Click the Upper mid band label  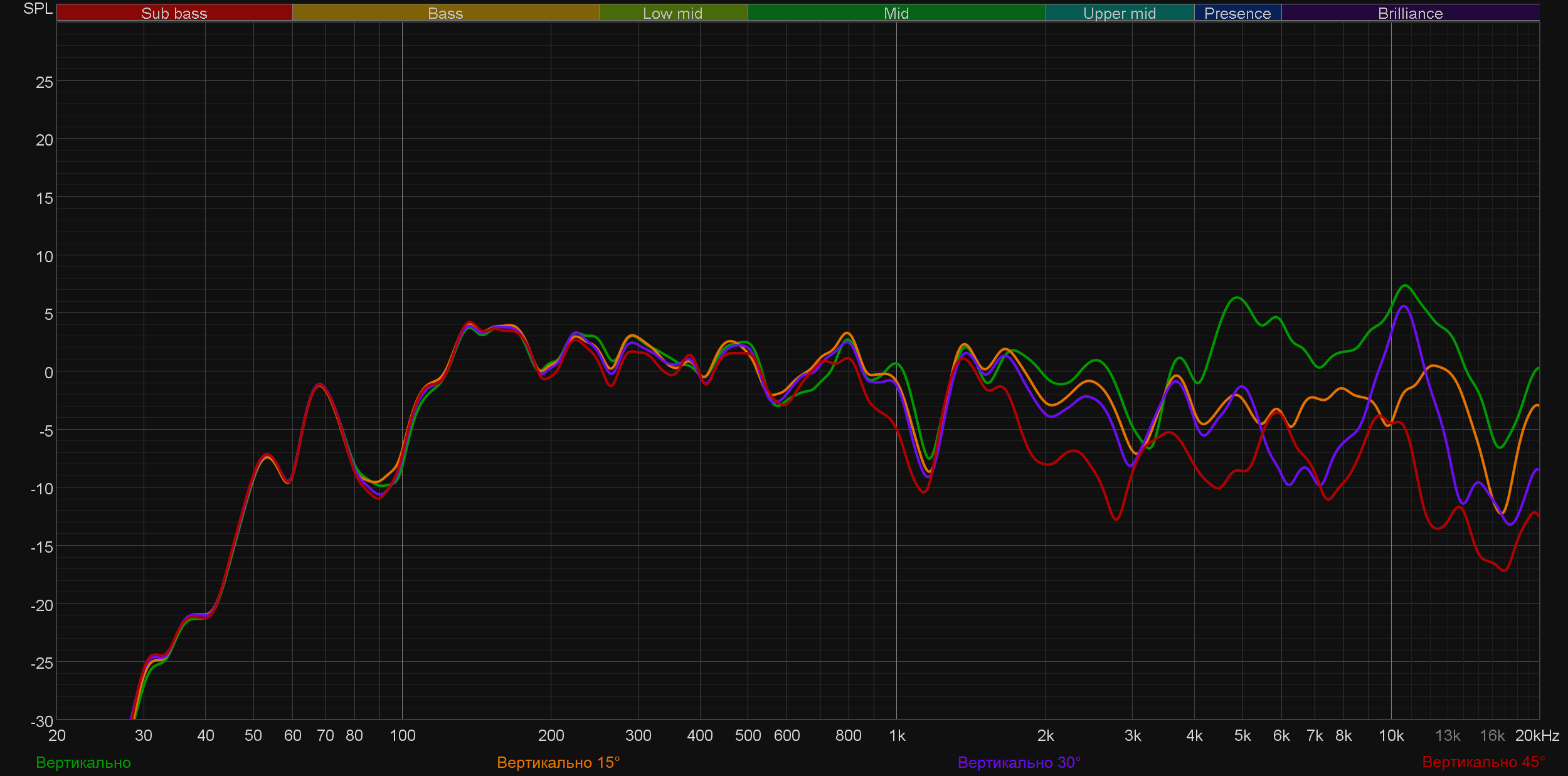pos(1119,13)
